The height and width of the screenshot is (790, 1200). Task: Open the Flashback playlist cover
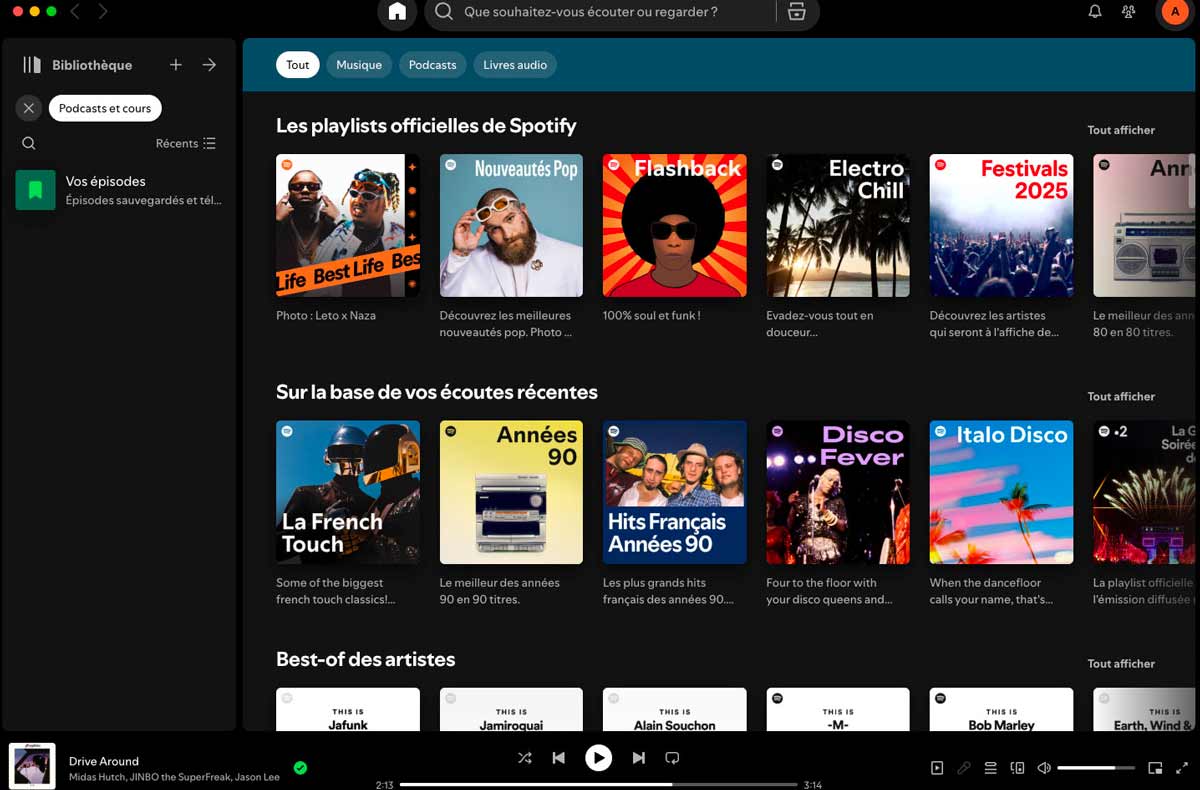675,225
